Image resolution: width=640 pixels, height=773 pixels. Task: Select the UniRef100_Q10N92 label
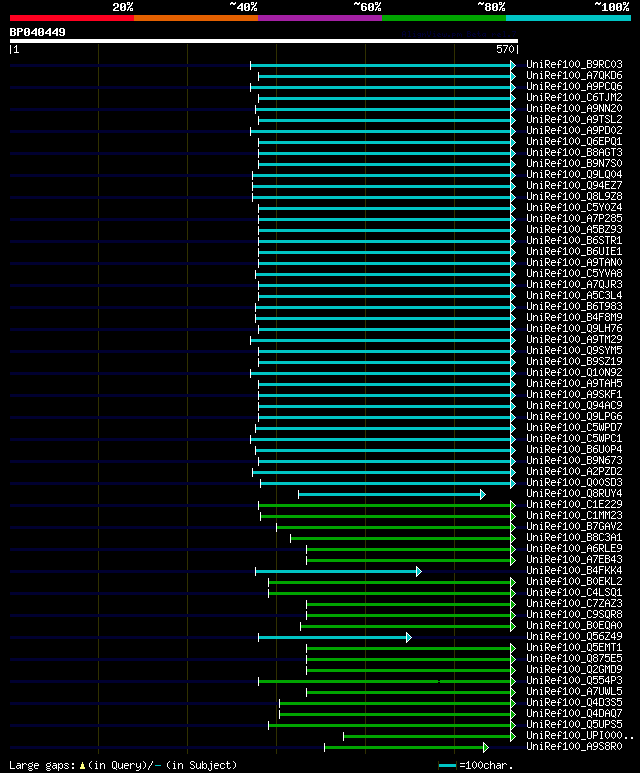tap(574, 372)
